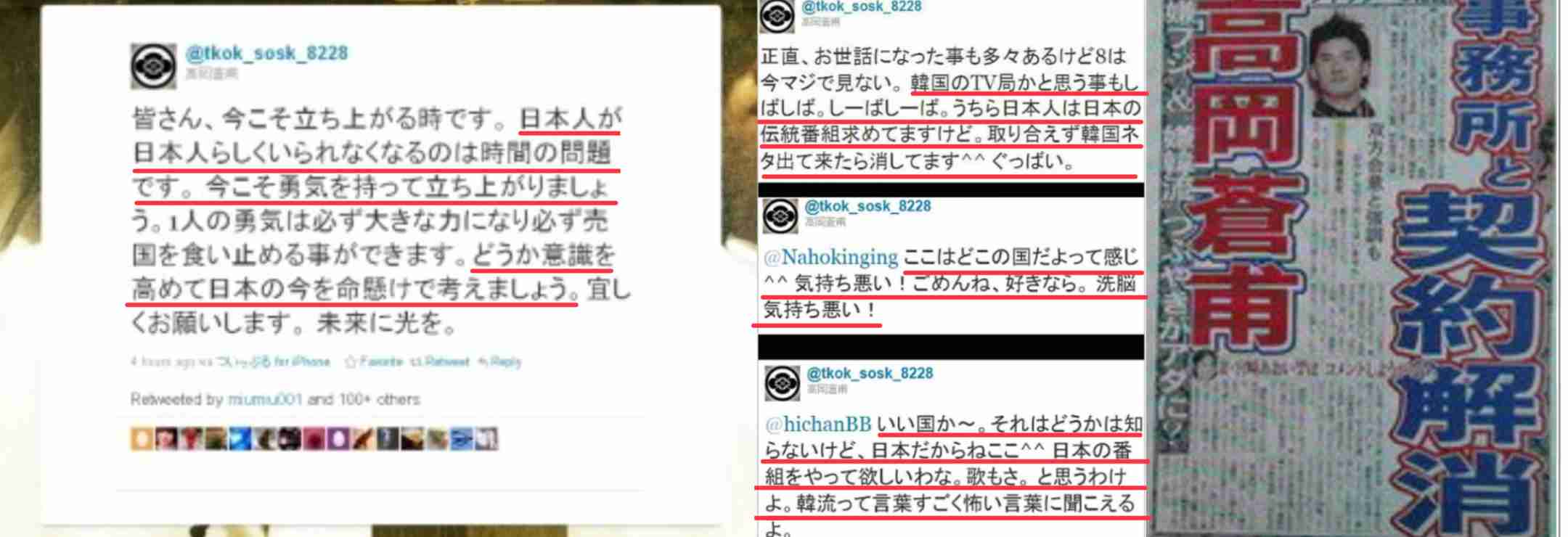Click the purple egg retweeter avatar

pos(338,438)
